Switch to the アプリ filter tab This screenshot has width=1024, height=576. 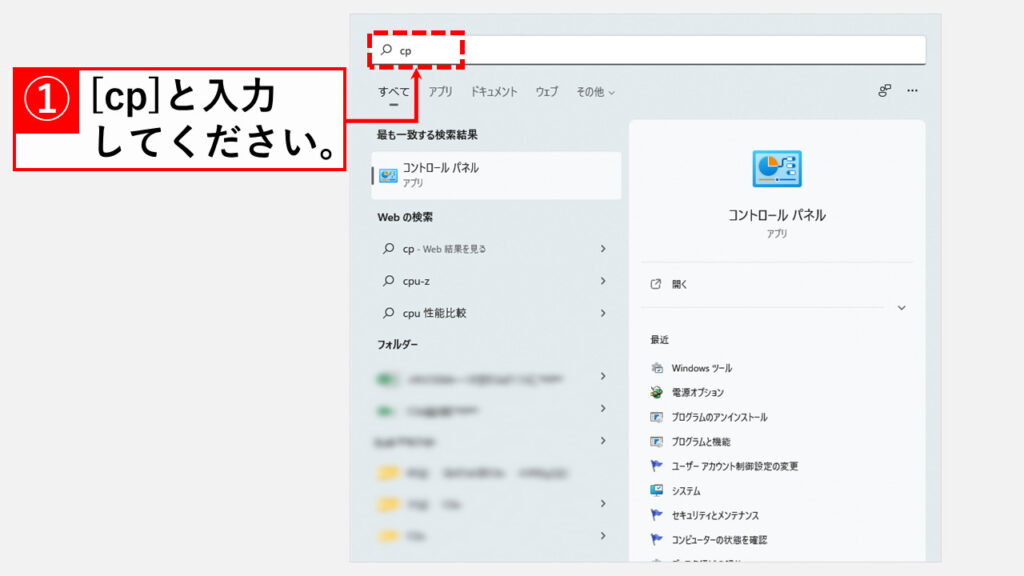pos(440,92)
